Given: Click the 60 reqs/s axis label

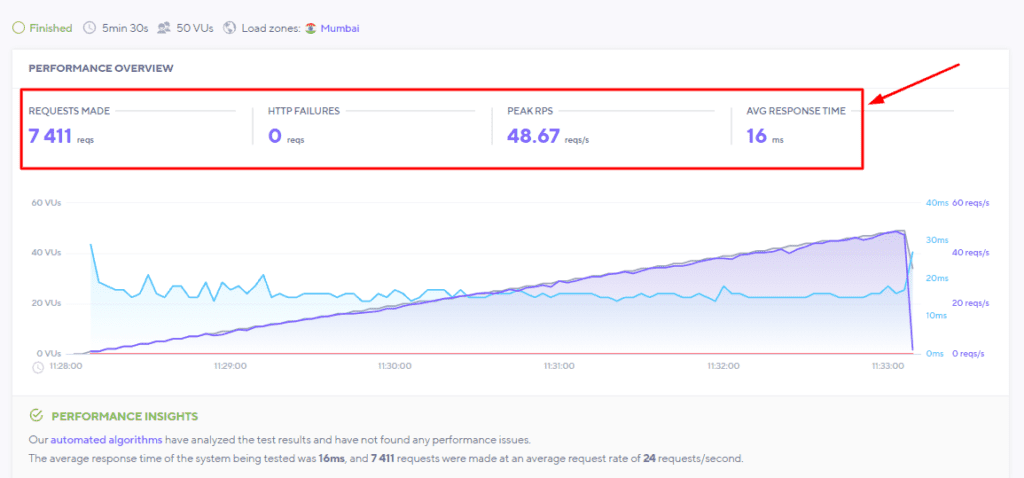Looking at the screenshot, I should click(x=971, y=203).
